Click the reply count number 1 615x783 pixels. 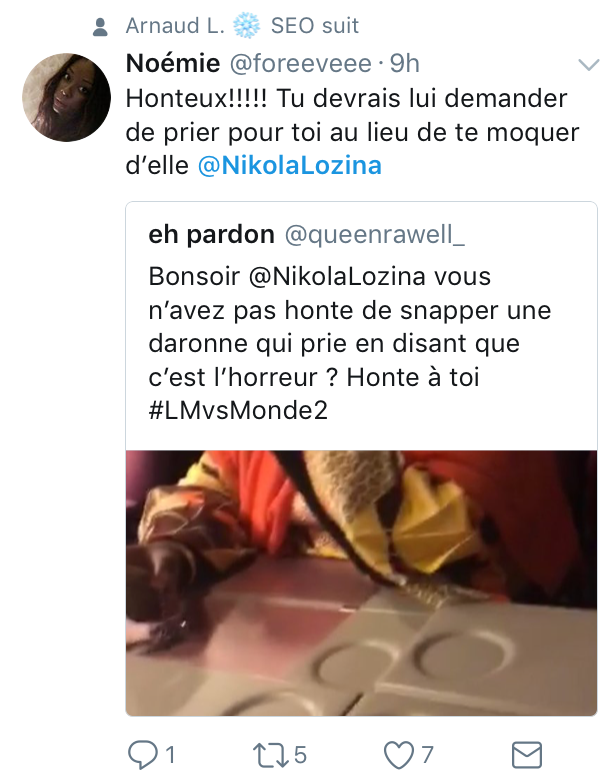pos(170,755)
